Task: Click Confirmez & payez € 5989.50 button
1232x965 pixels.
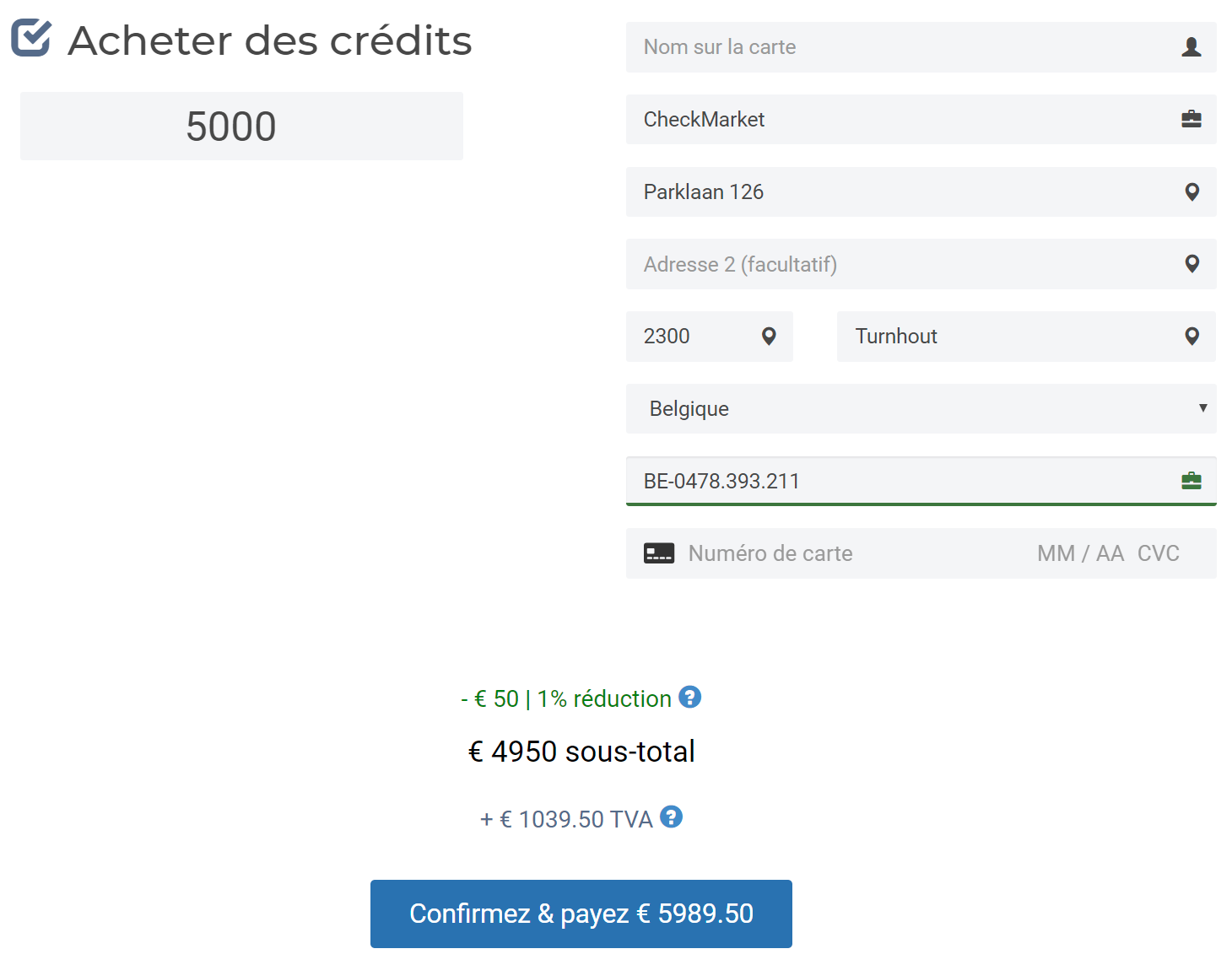Action: (581, 914)
